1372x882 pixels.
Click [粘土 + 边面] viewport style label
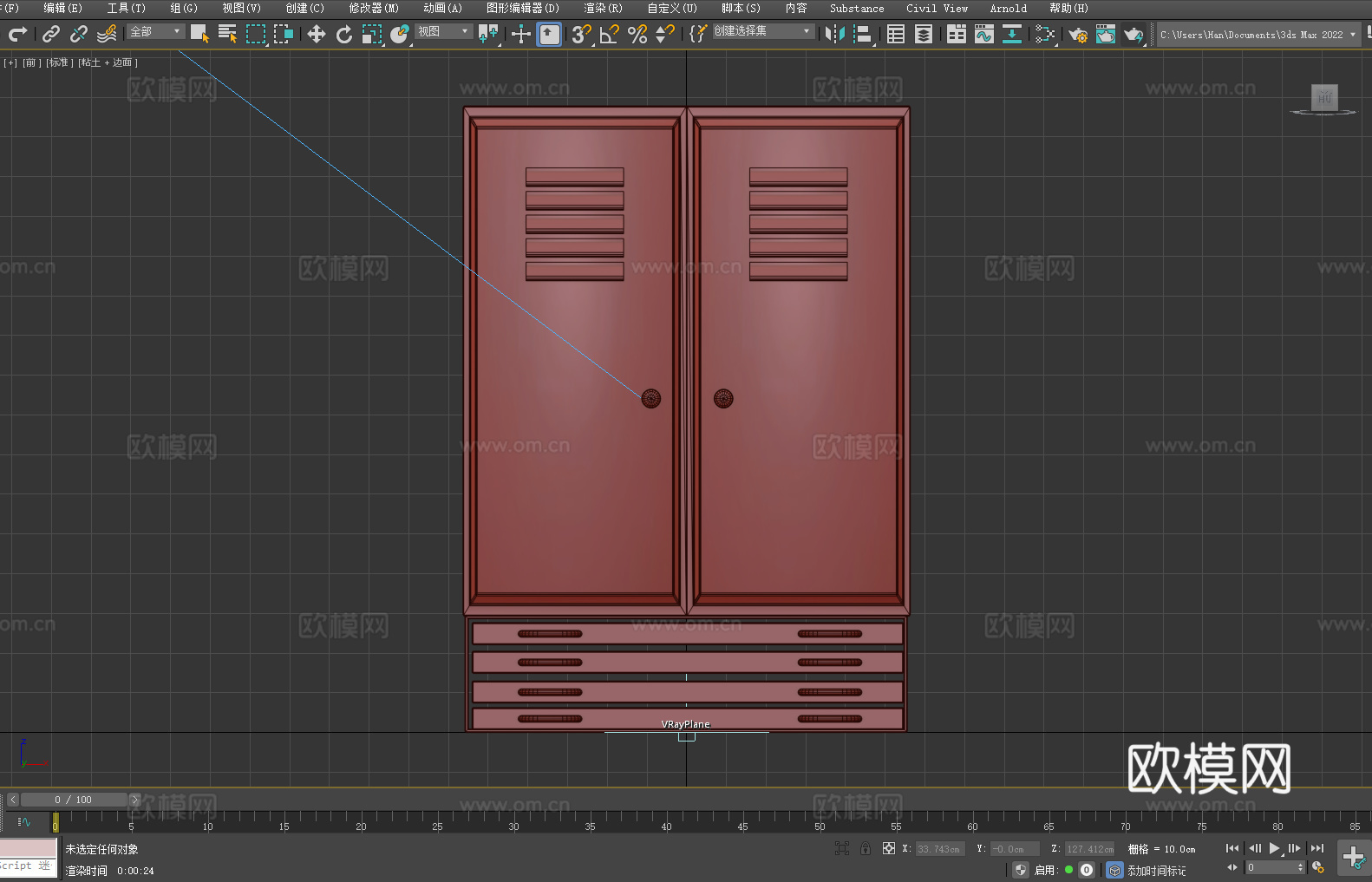tap(108, 62)
